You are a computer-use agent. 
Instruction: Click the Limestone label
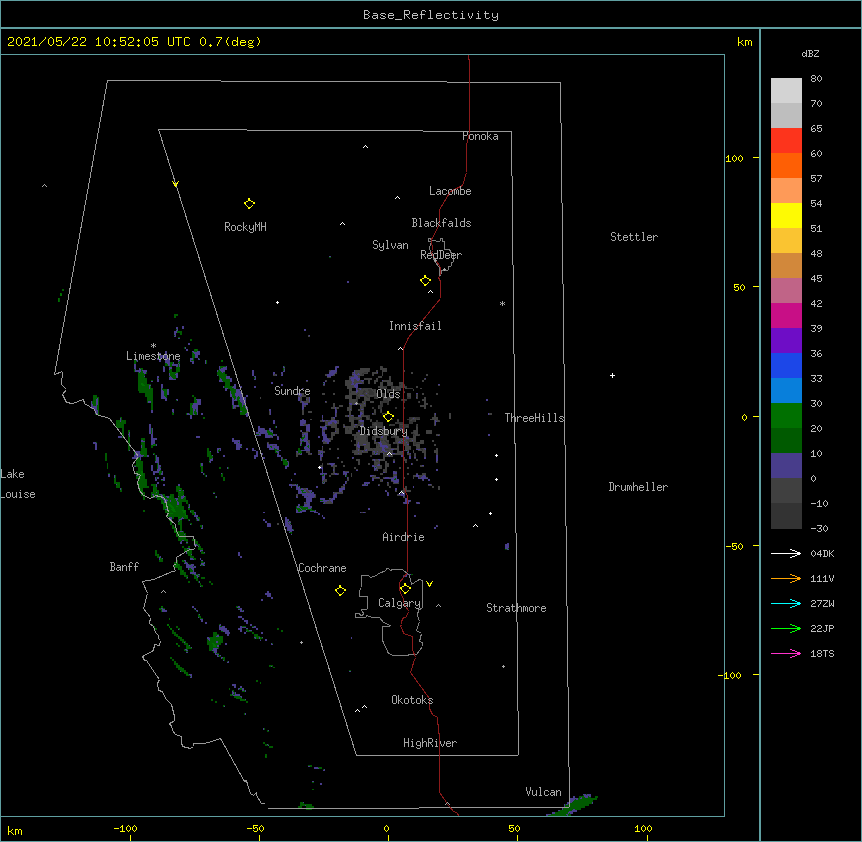(x=153, y=356)
